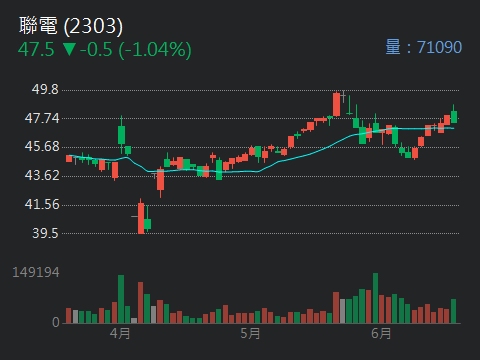The width and height of the screenshot is (480, 360).
Task: Click the last green volume bar on the right
Action: tap(454, 311)
